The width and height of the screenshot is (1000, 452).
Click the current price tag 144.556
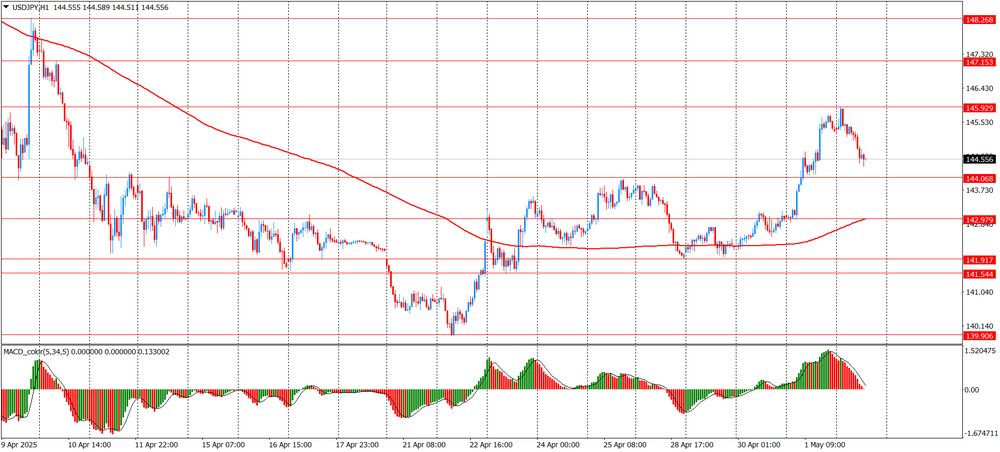(979, 160)
